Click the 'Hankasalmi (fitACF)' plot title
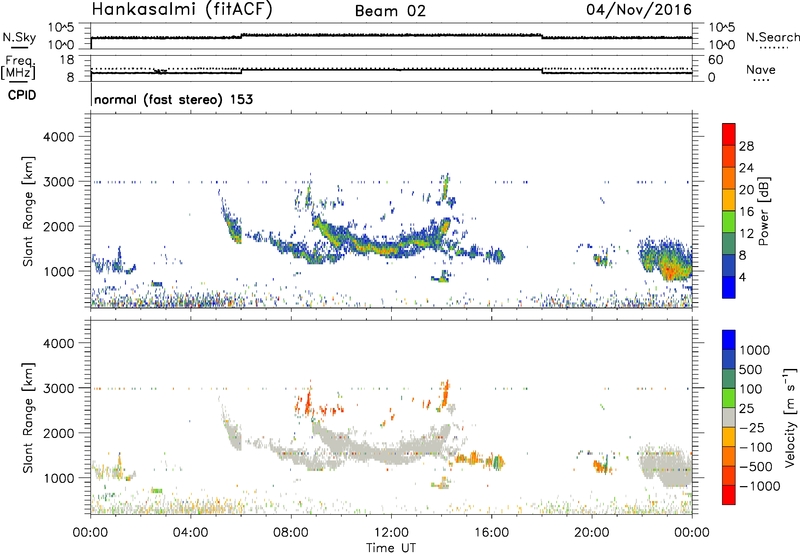Screen dimensions: 800x554 click(182, 9)
